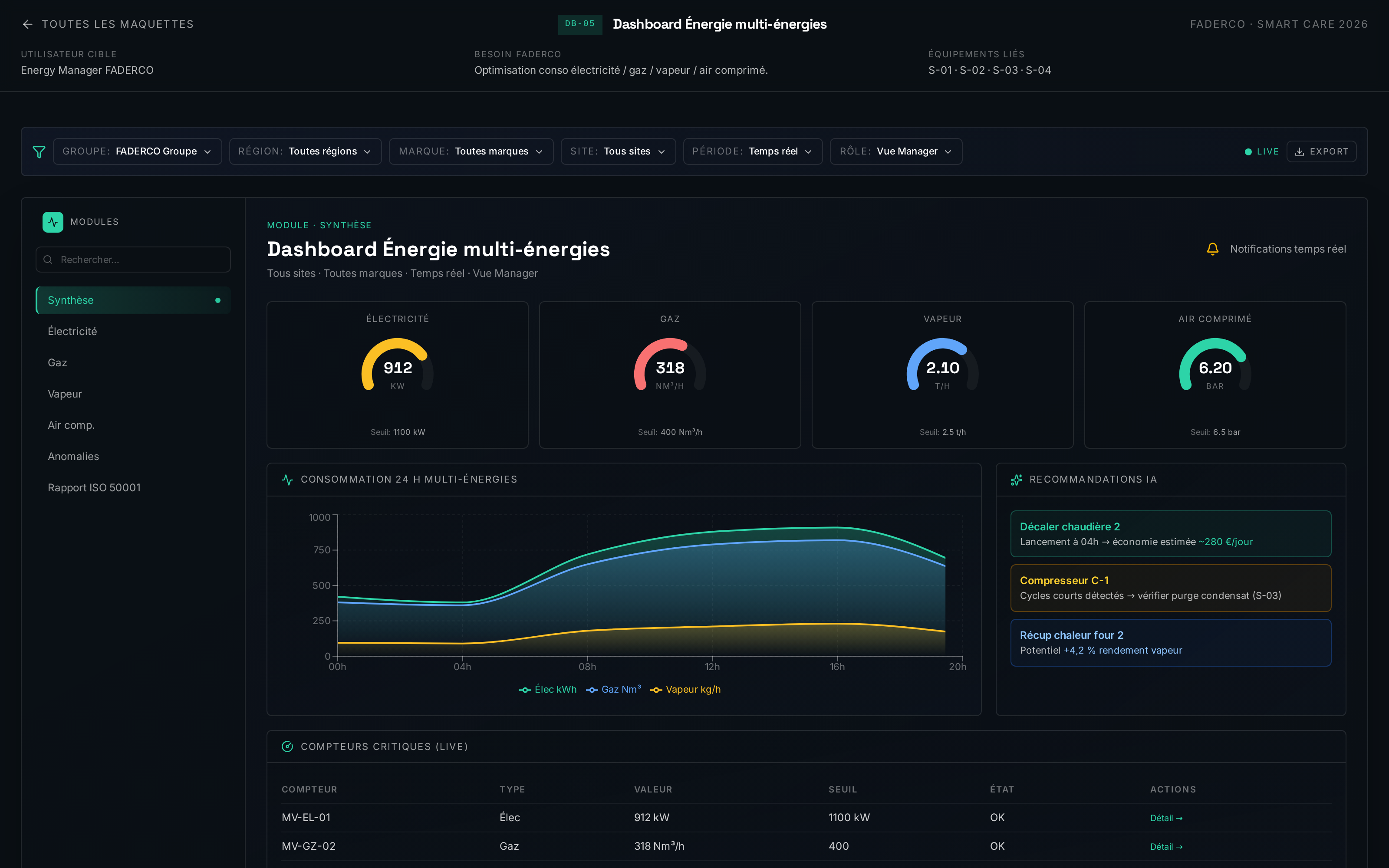
Task: Open Décaler chaudière 2 recommendation
Action: coord(1171,534)
